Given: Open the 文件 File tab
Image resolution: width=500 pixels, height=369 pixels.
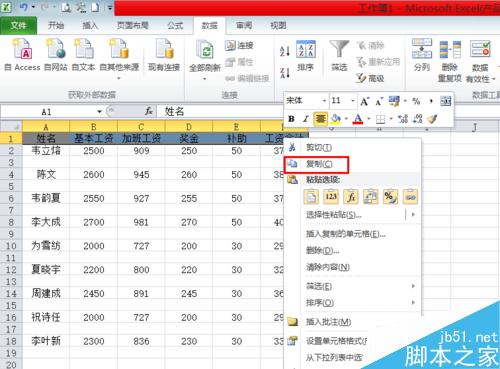Looking at the screenshot, I should point(18,25).
